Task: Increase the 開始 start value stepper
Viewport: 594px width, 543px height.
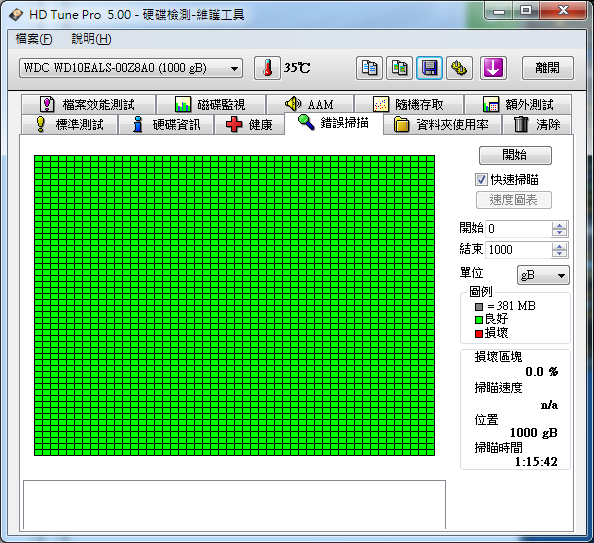Action: [560, 225]
